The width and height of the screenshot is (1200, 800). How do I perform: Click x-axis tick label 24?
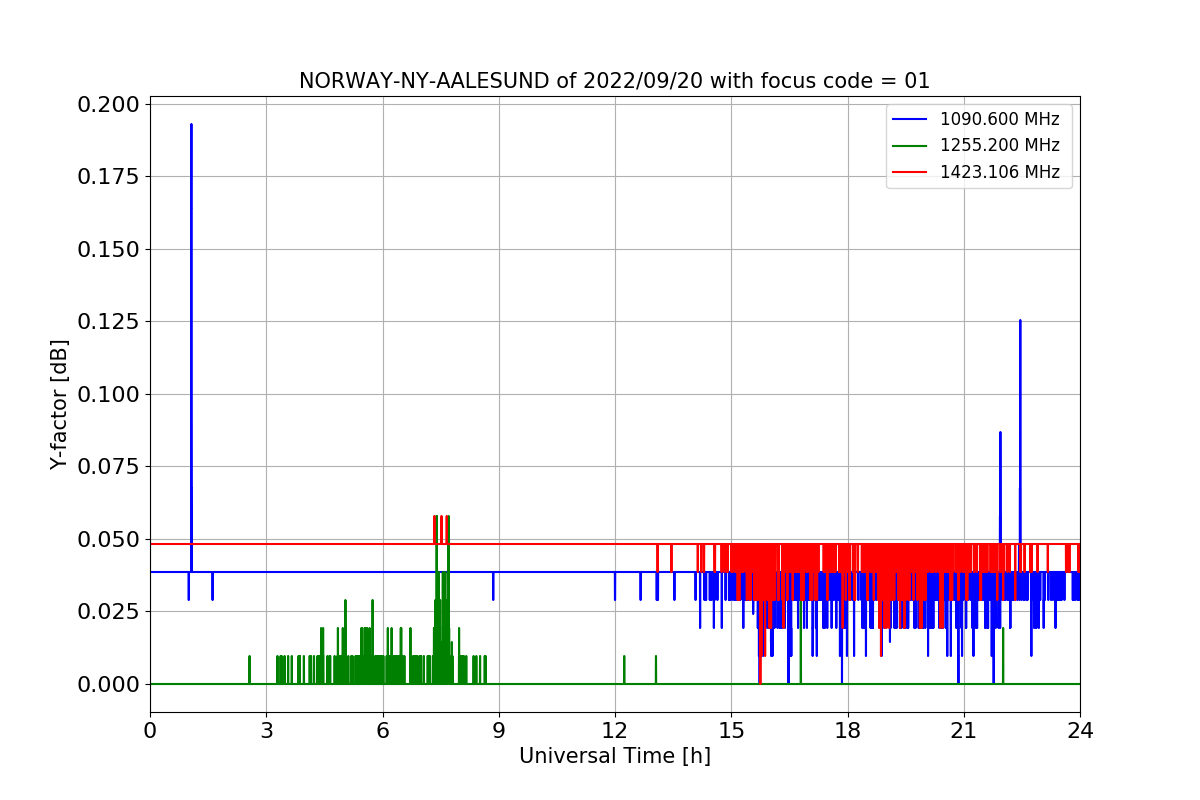click(1080, 730)
